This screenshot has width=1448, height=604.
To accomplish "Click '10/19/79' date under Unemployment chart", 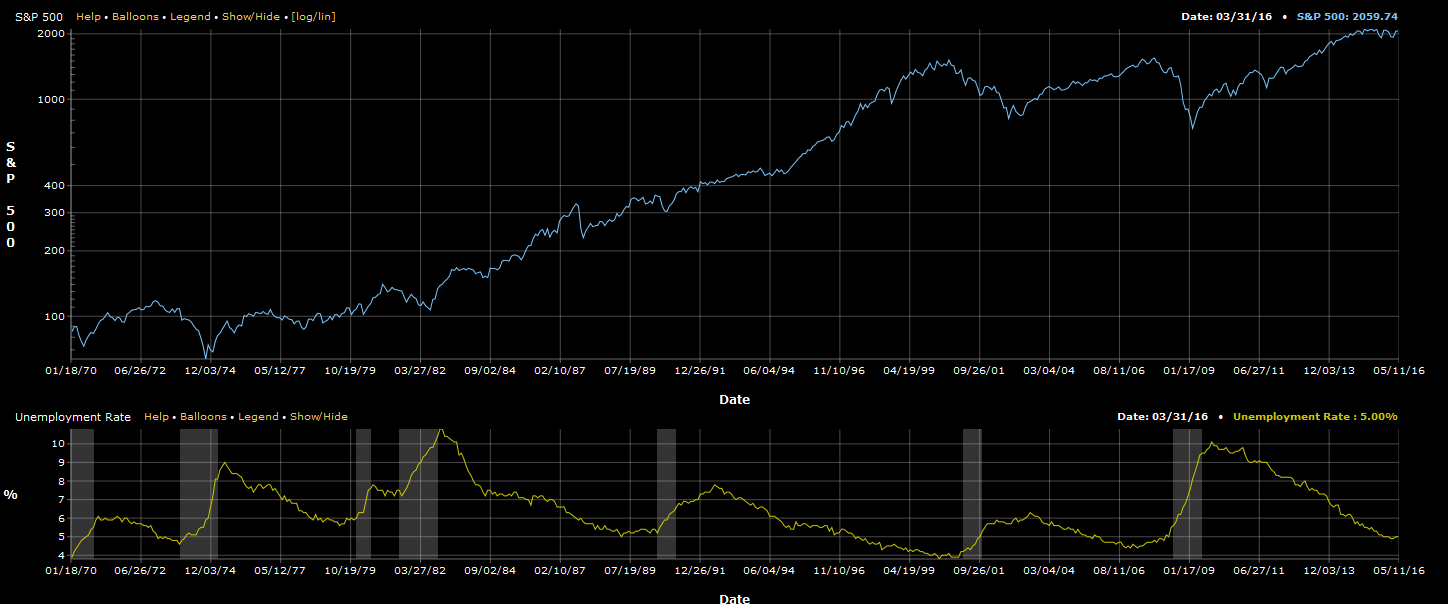I will coord(351,570).
